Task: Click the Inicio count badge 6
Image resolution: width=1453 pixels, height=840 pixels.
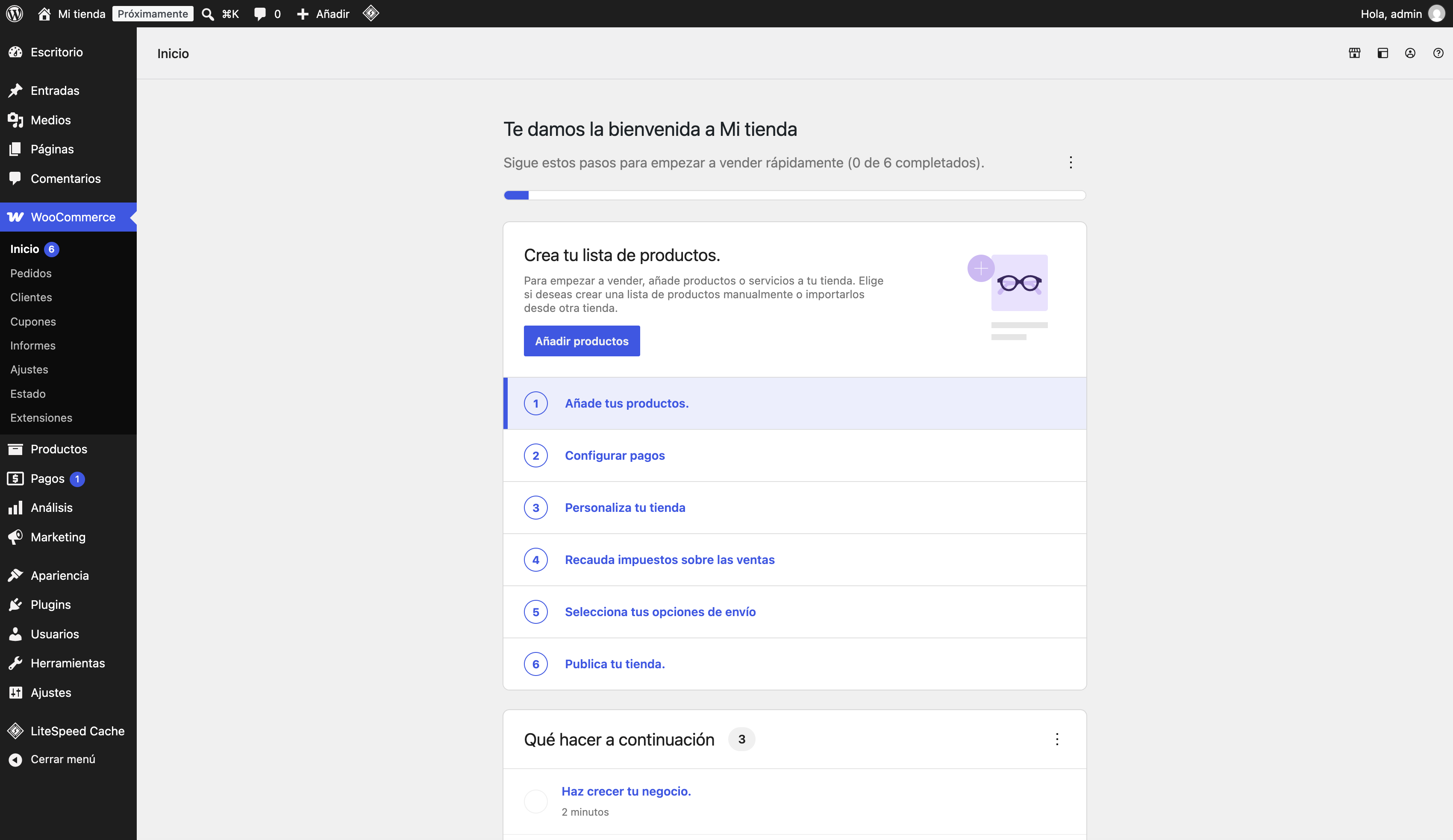Action: (51, 249)
